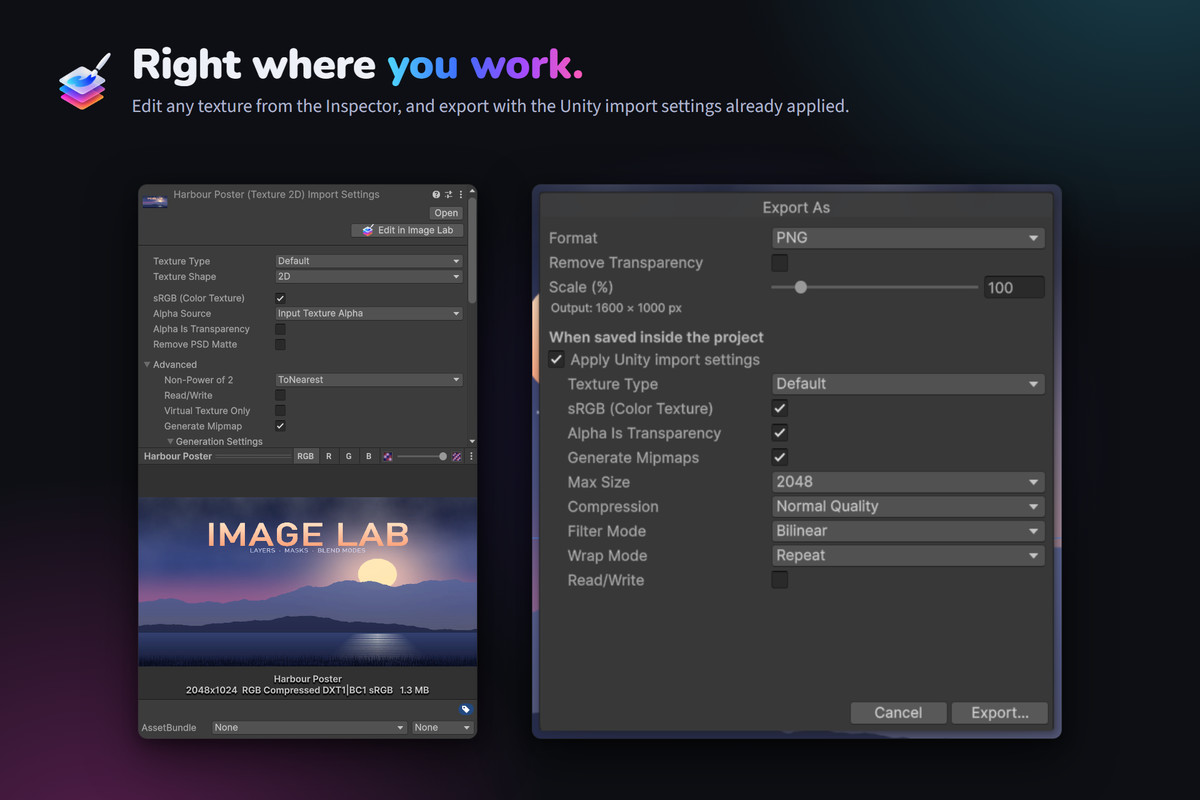Open the preview toolbar kebab menu

click(x=471, y=456)
